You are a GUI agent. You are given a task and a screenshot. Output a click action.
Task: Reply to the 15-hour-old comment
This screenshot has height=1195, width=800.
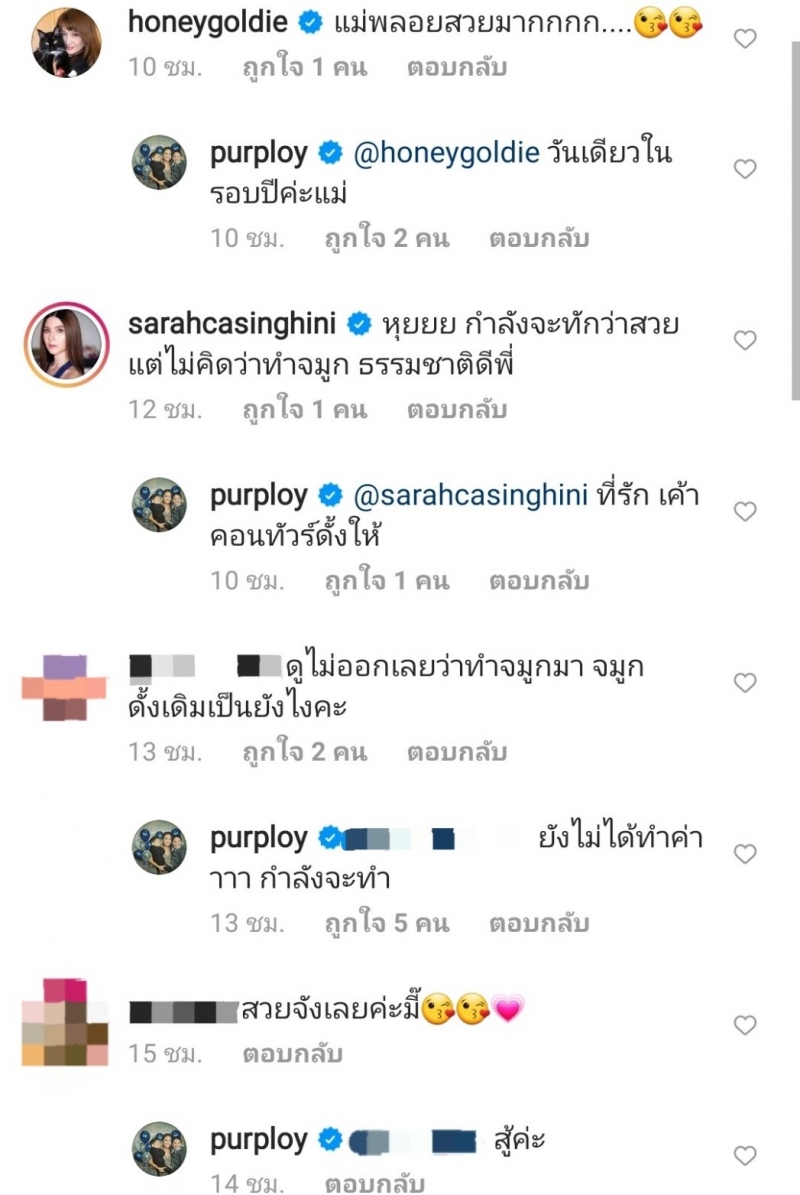pyautogui.click(x=293, y=1054)
